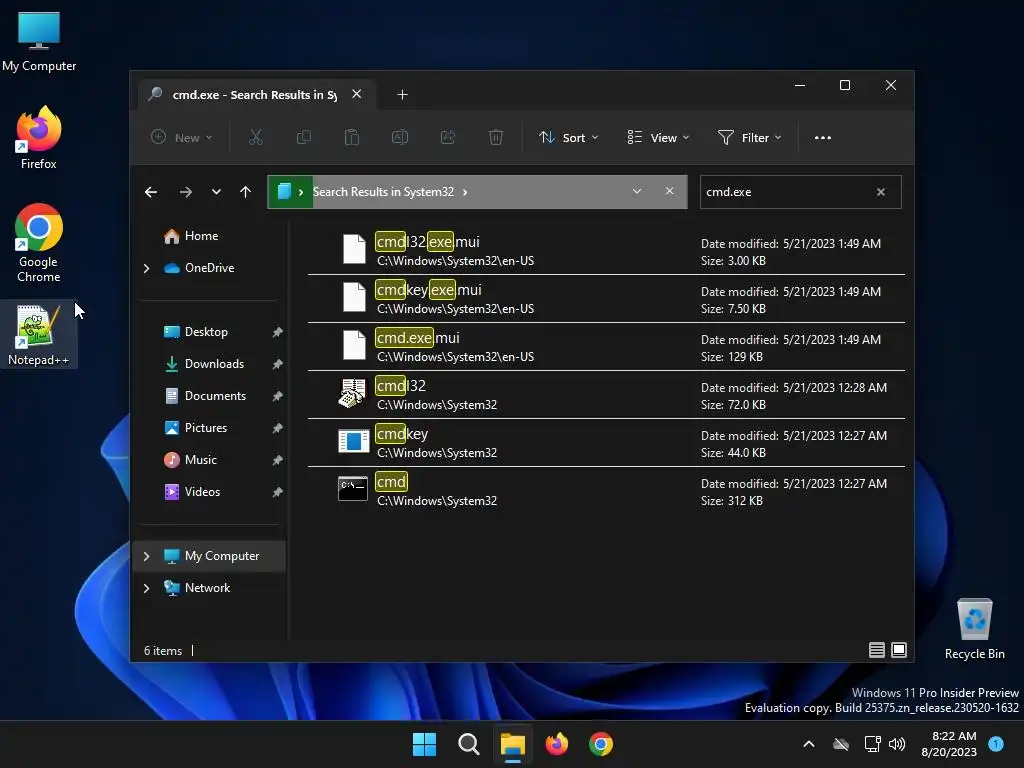The image size is (1024, 768).
Task: Click the Share icon in toolbar
Action: pos(448,137)
